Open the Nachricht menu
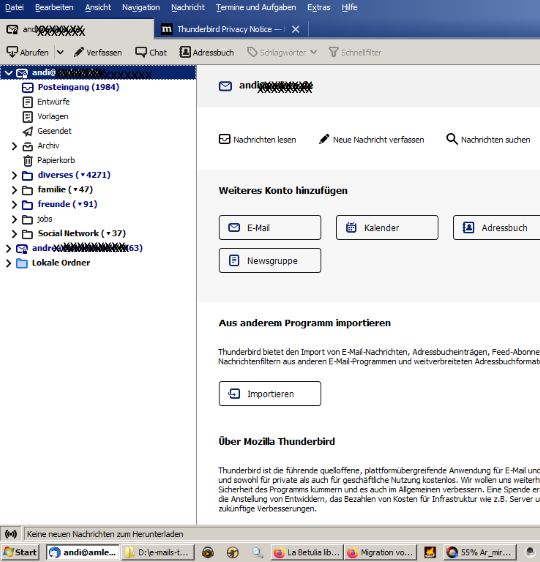The height and width of the screenshot is (562, 540). [x=188, y=7]
